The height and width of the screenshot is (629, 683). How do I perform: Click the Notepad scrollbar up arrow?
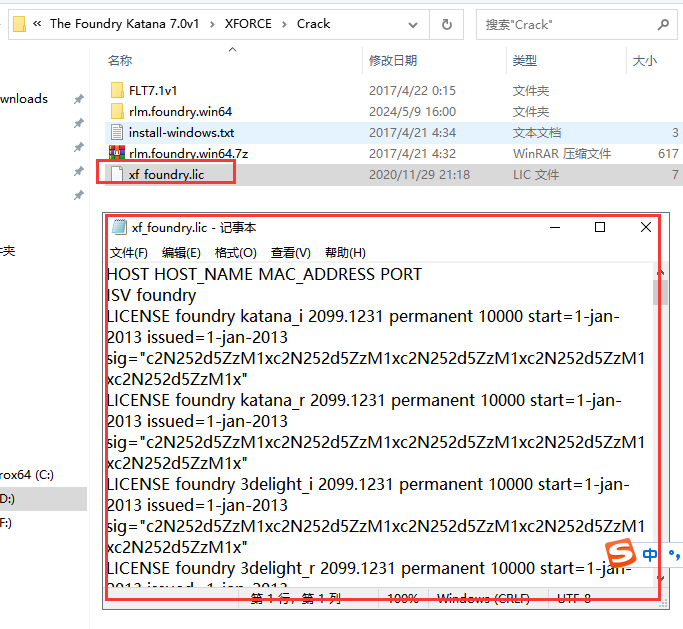(660, 272)
